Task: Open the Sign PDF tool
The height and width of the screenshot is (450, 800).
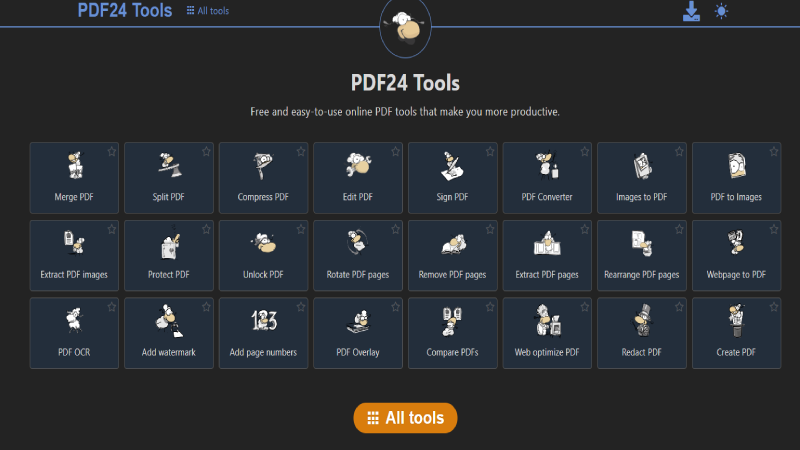Action: point(453,178)
